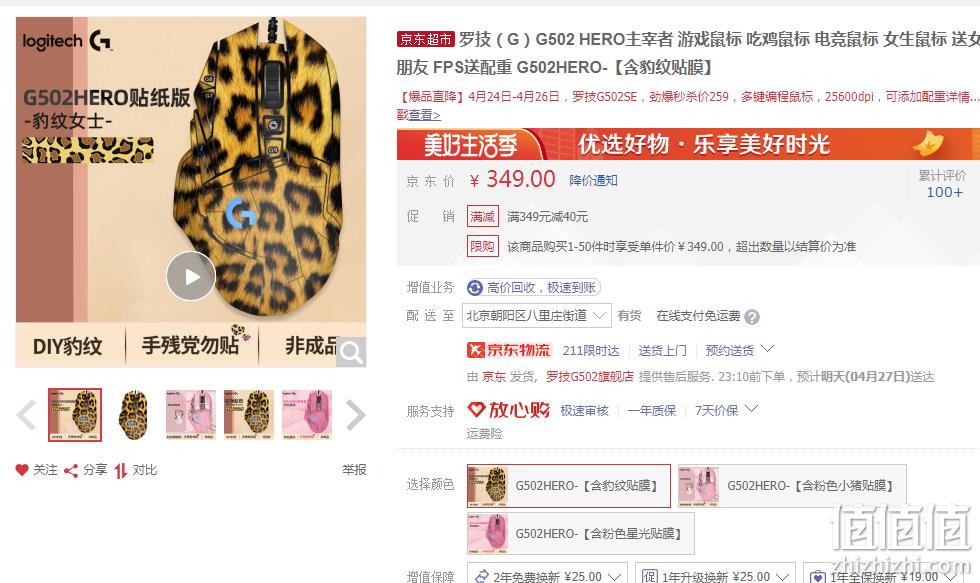Show next product thumbnails with right arrow

point(355,416)
